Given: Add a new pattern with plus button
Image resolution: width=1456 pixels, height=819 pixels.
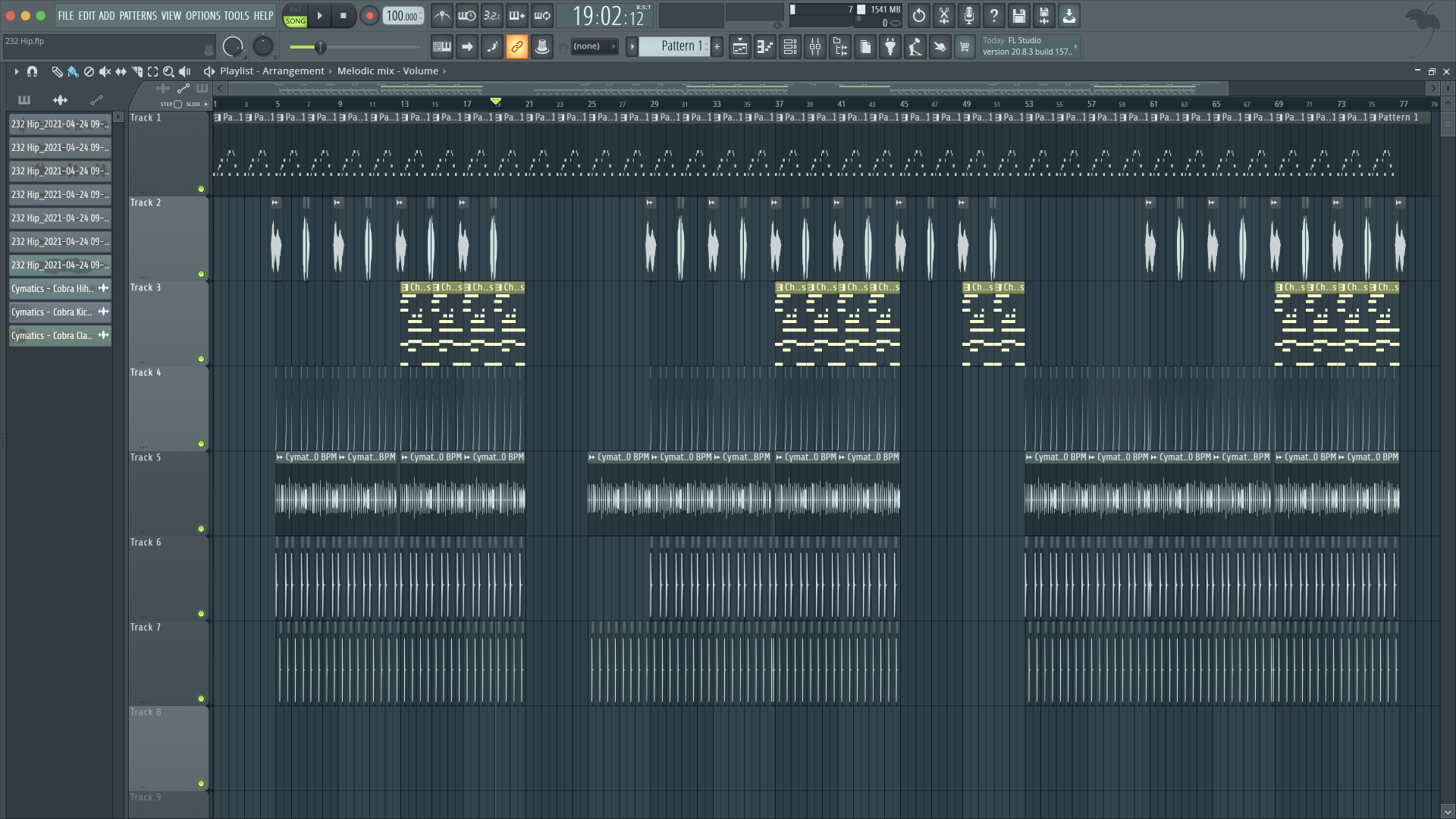Looking at the screenshot, I should (717, 47).
